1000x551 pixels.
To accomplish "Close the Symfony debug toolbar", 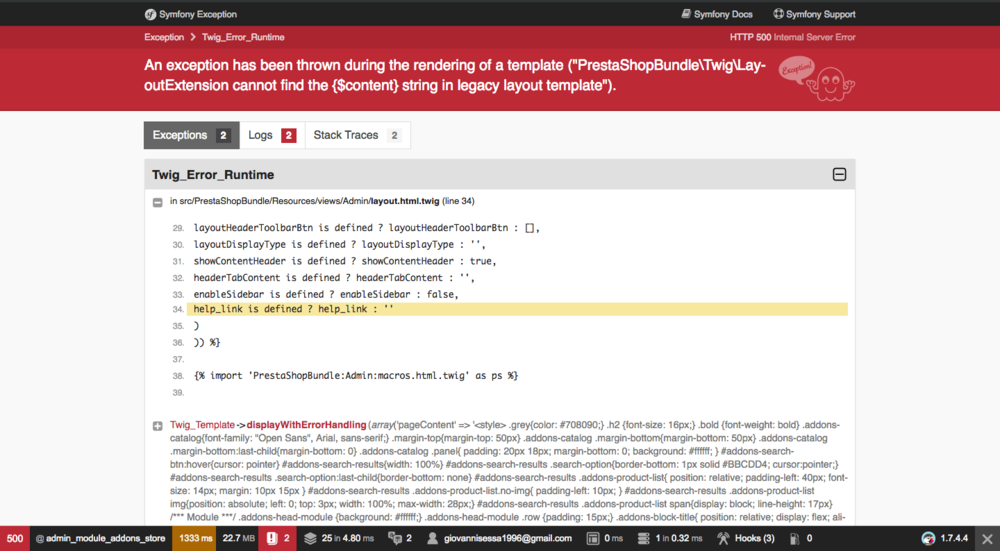I will coord(987,539).
